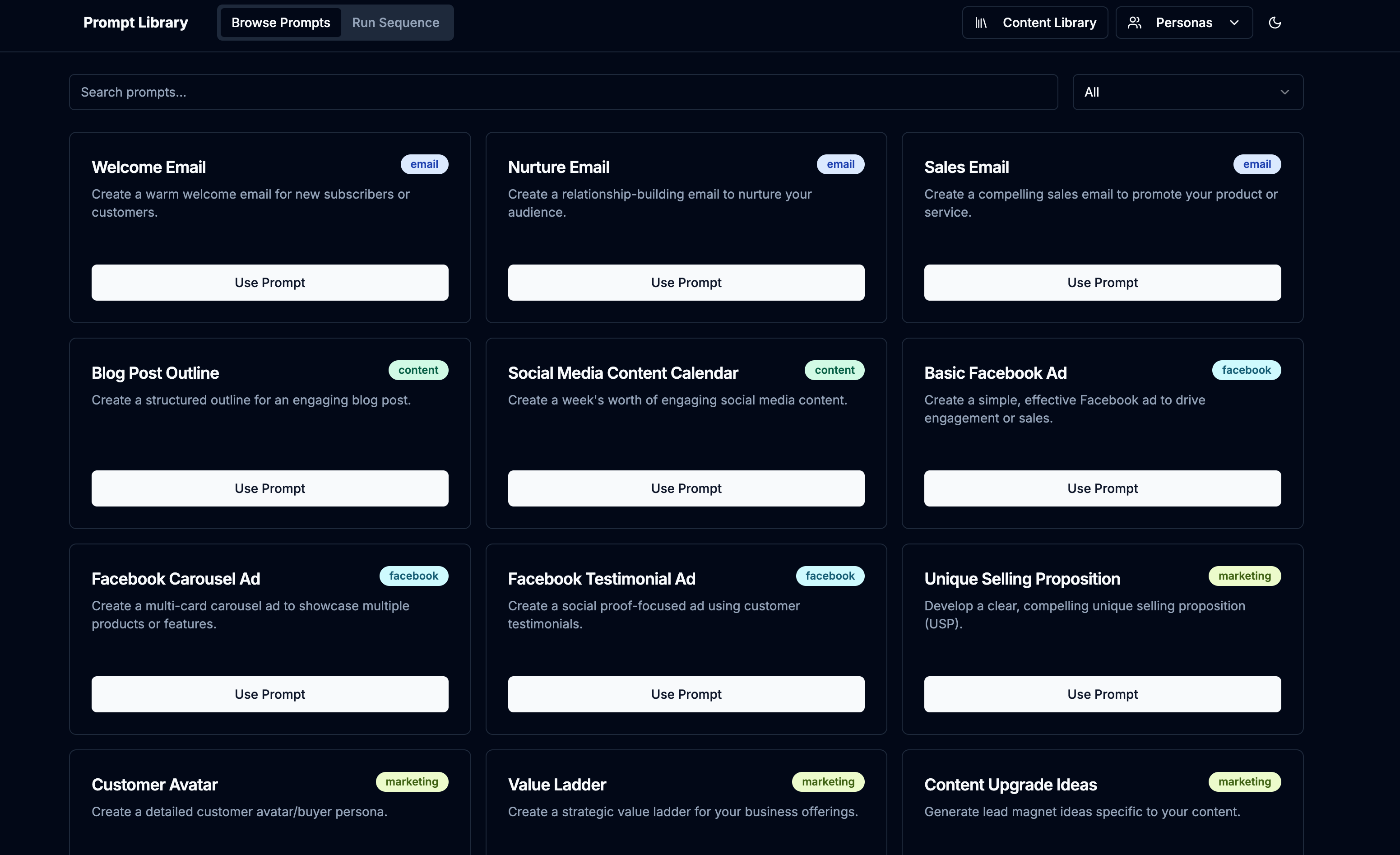This screenshot has height=855, width=1400.
Task: Use Prompt for Sales Email
Action: [1102, 283]
